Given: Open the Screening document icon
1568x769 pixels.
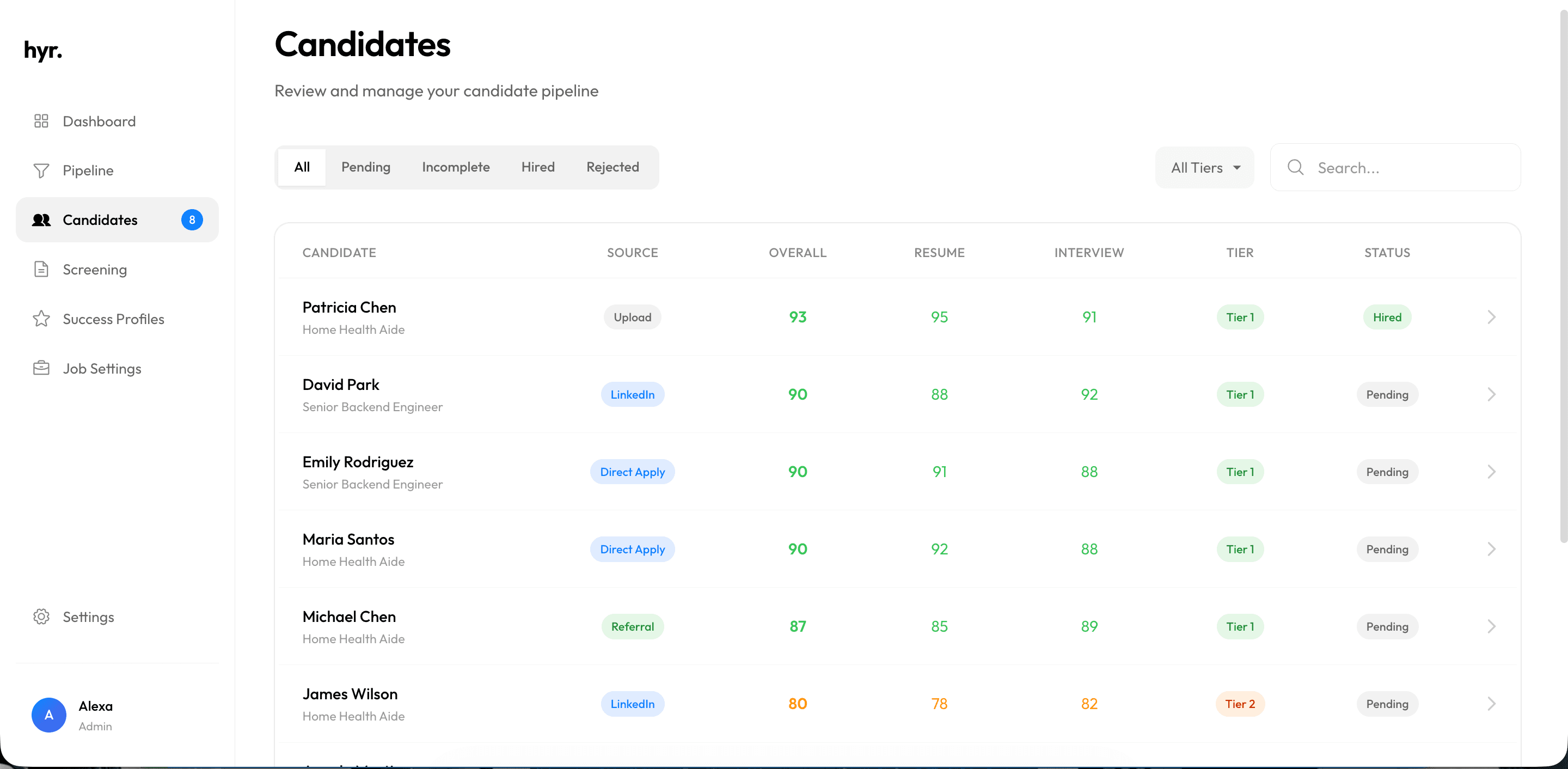Looking at the screenshot, I should tap(41, 269).
